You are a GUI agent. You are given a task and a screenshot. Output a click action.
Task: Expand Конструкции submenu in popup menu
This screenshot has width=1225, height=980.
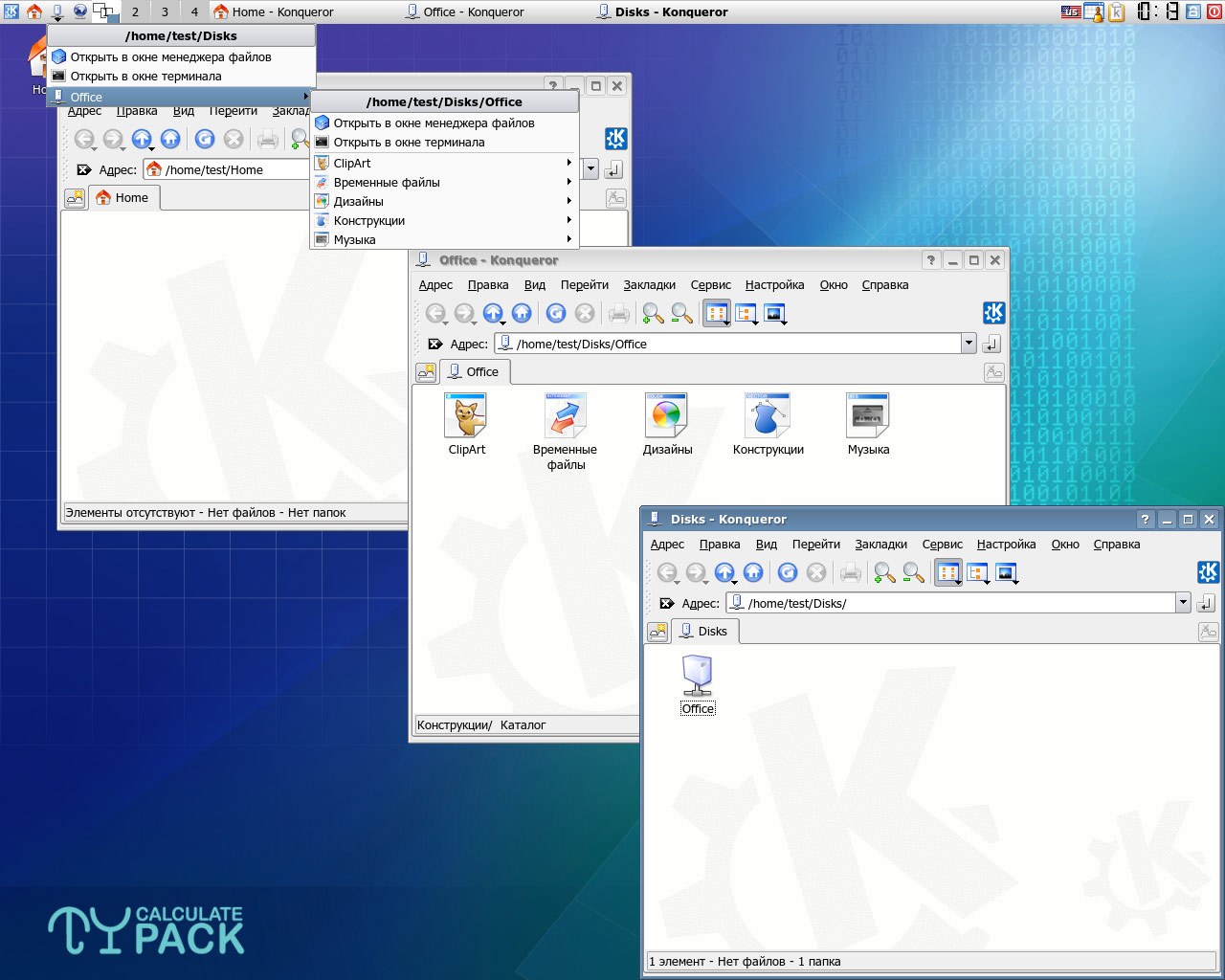click(x=444, y=220)
